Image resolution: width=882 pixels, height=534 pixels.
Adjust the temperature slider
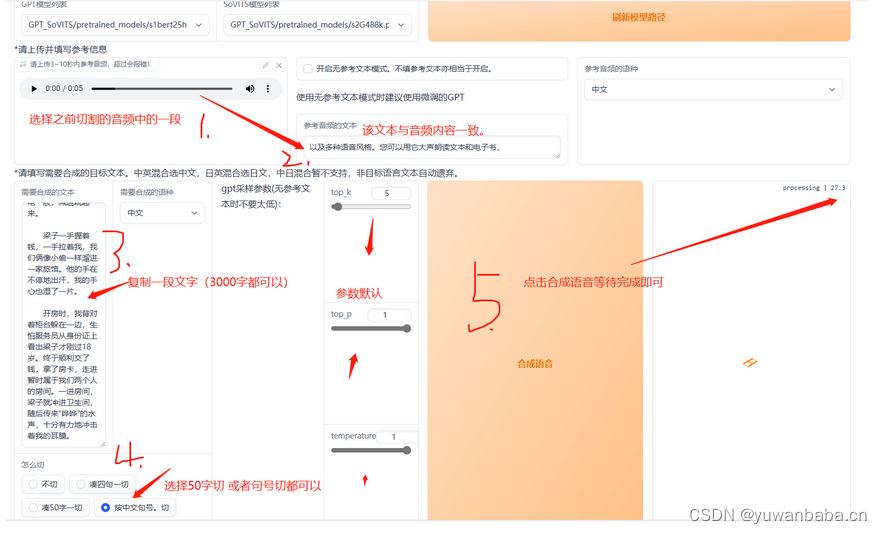[371, 450]
